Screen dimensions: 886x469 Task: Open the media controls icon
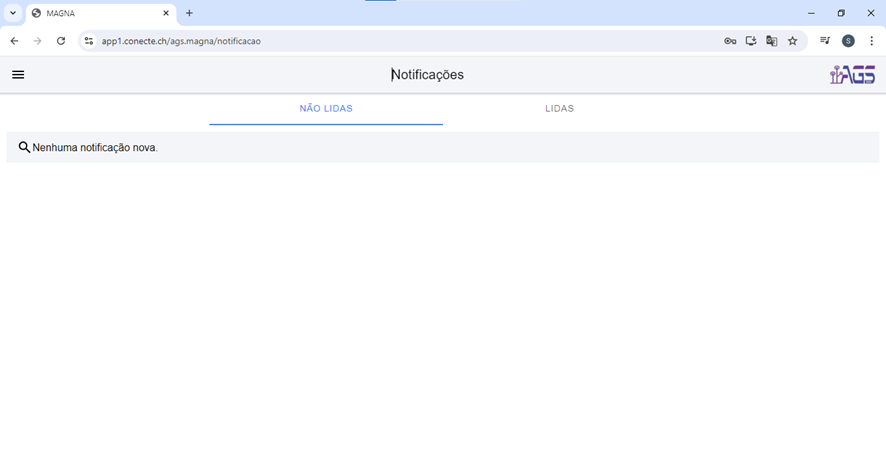click(825, 41)
